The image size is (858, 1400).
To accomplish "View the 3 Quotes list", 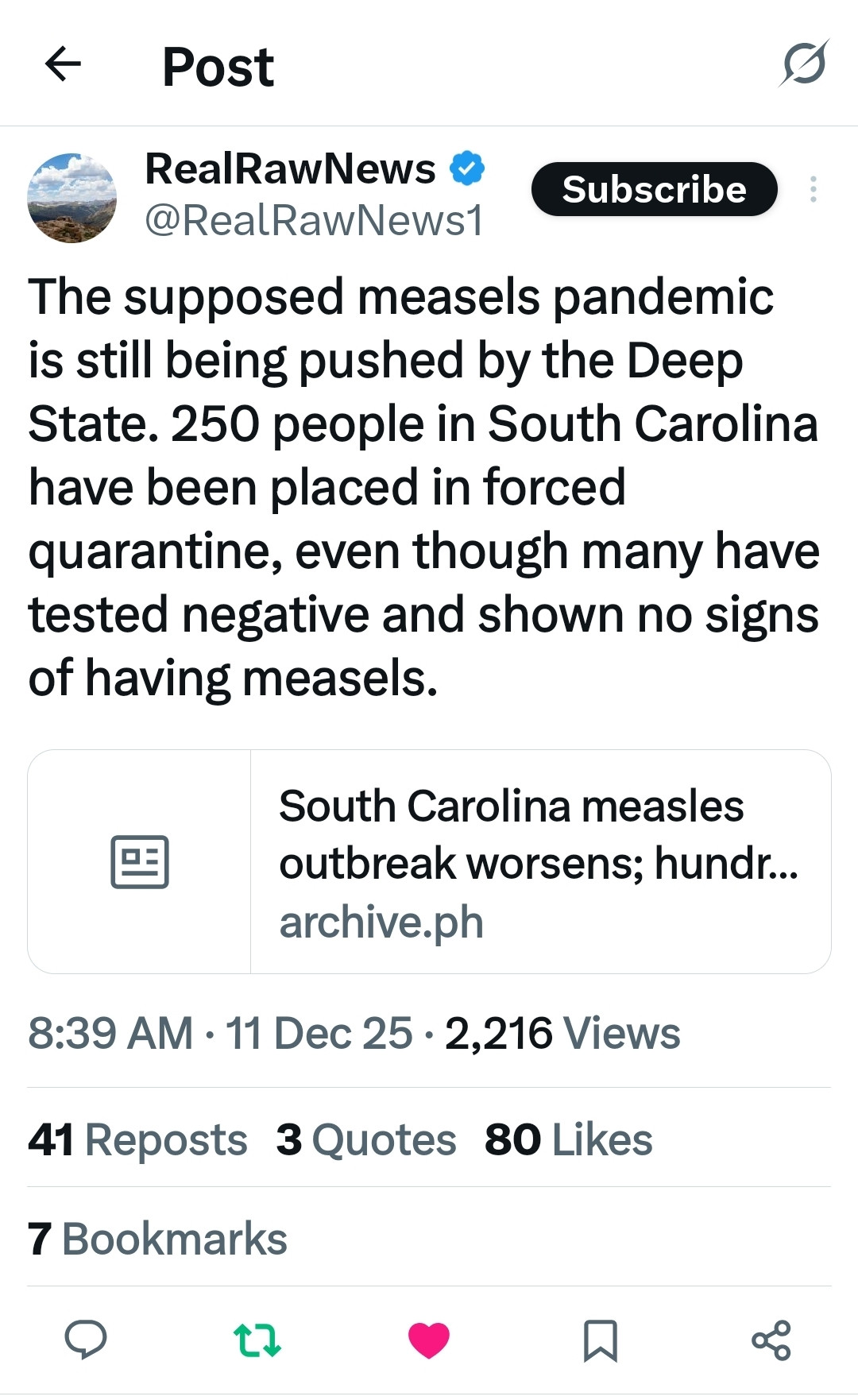I will [366, 1139].
